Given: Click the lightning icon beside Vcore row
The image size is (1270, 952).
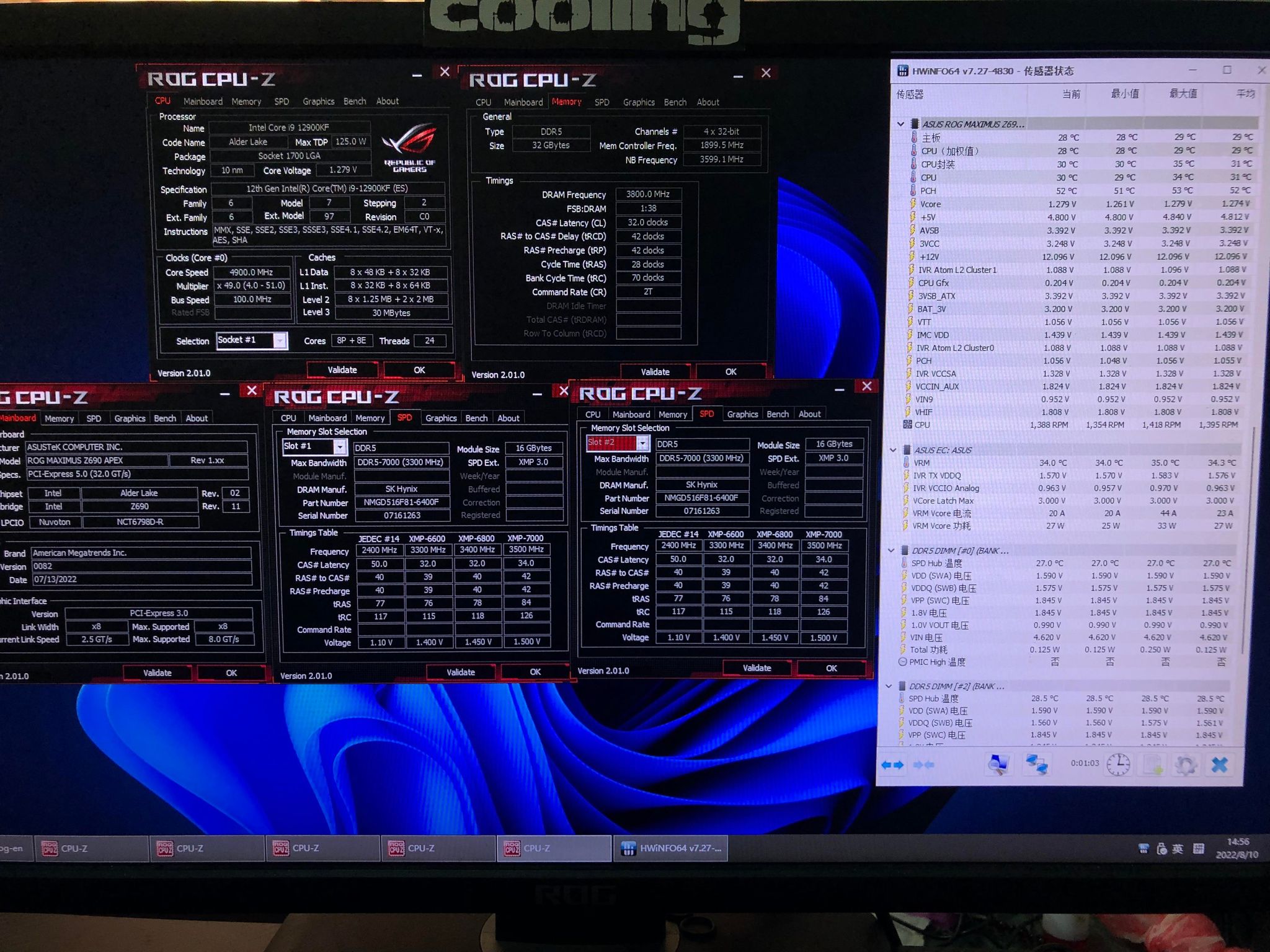Looking at the screenshot, I should [912, 204].
